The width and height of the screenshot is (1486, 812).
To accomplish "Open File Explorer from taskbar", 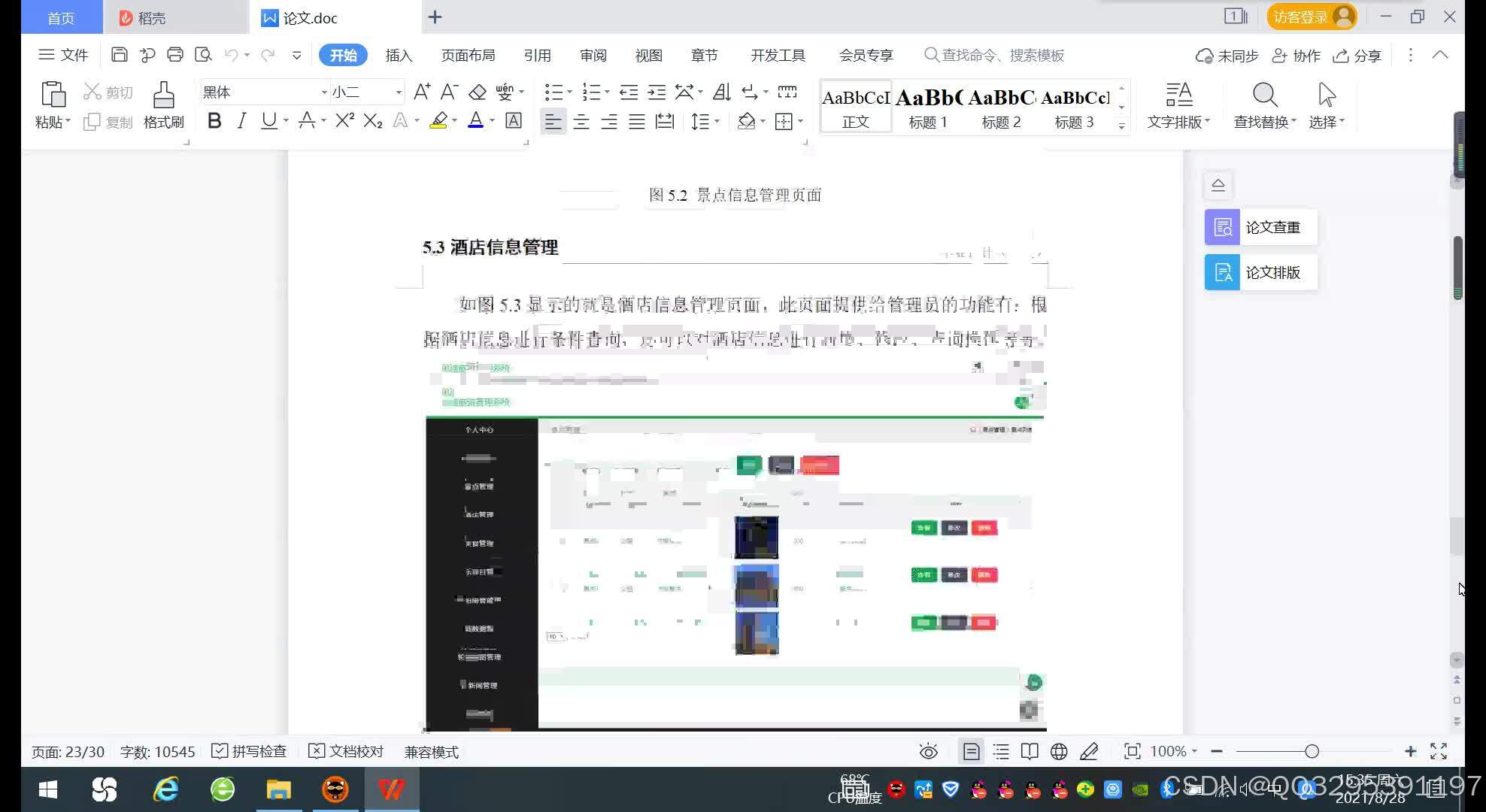I will 278,789.
